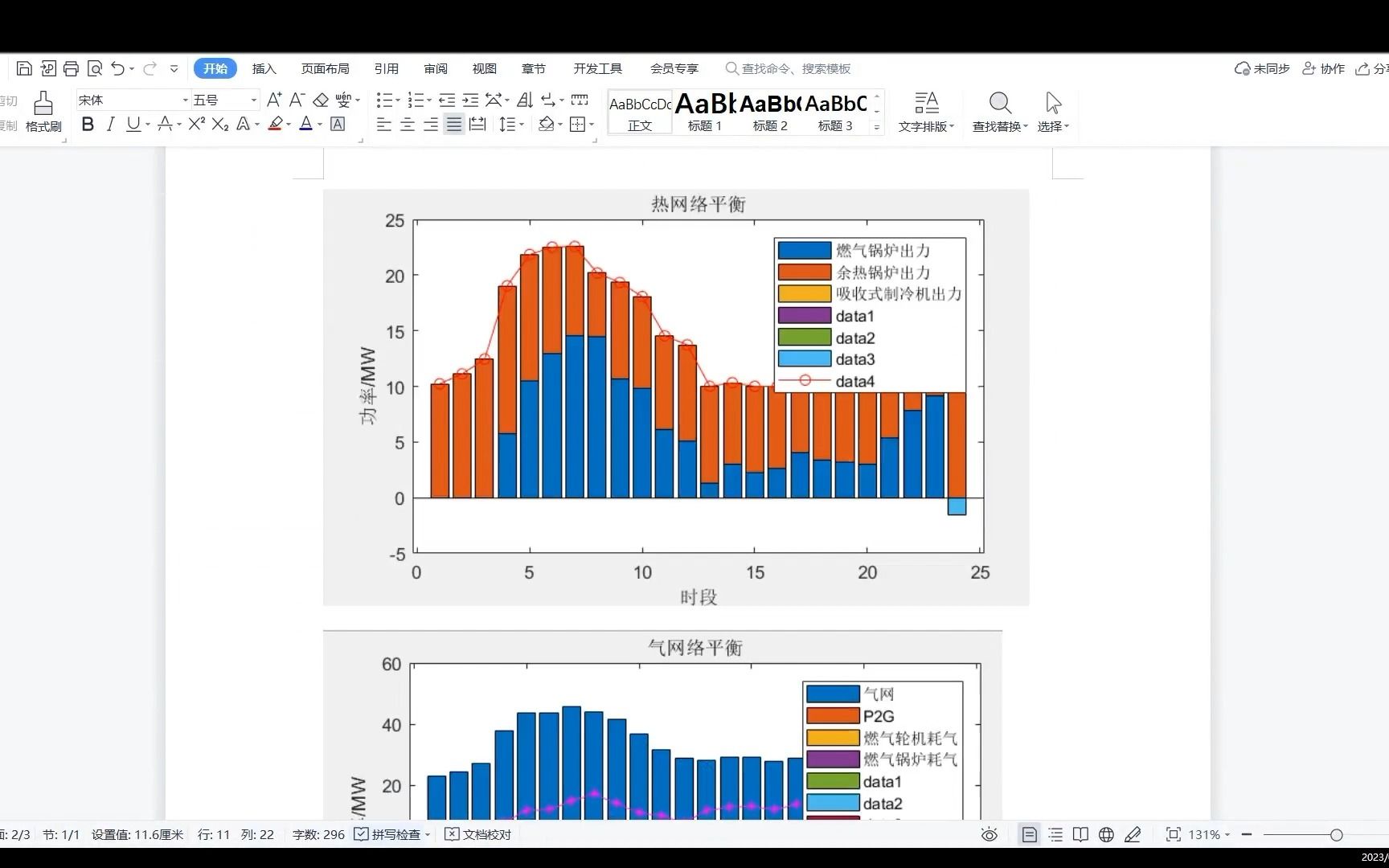Open the line spacing dropdown
This screenshot has height=868, width=1389.
(511, 124)
